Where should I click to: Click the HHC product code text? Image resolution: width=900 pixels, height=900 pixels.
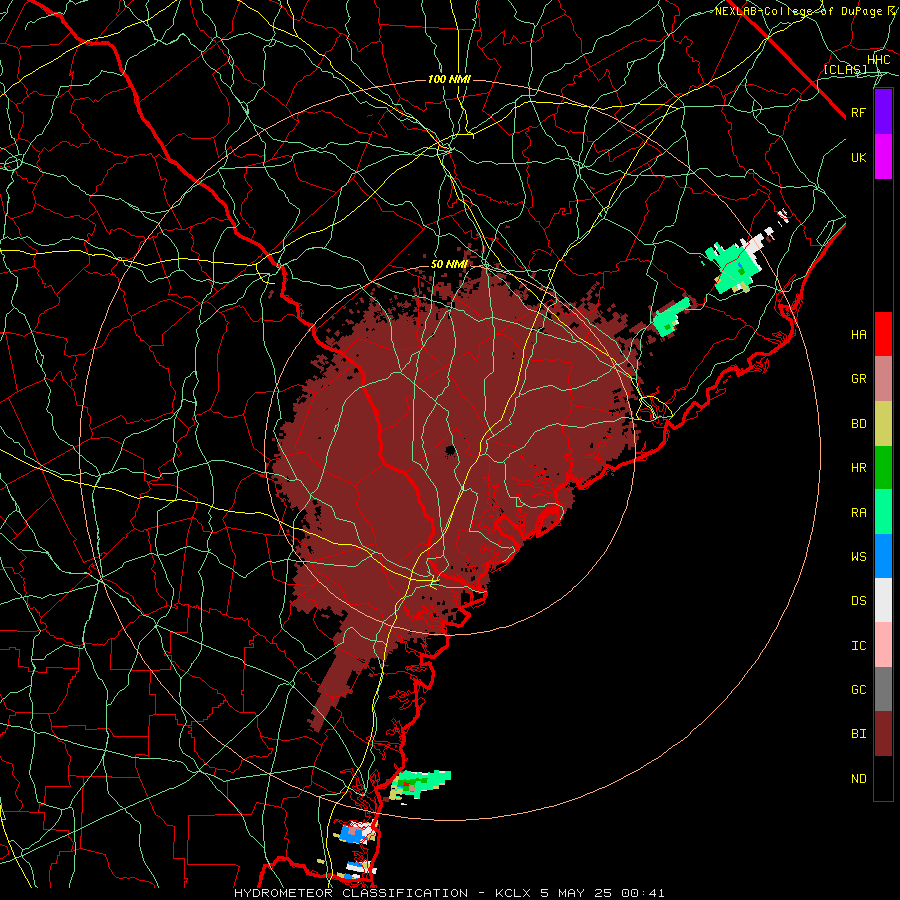click(x=878, y=60)
